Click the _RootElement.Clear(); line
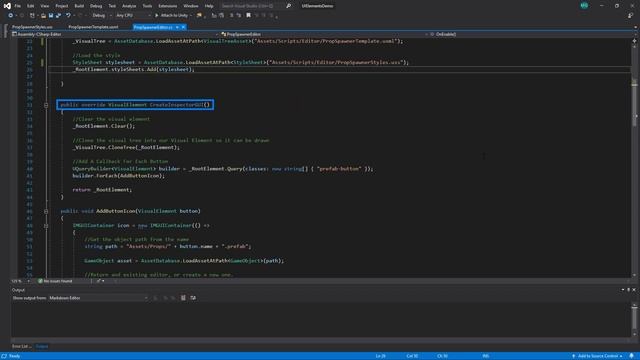 104,126
